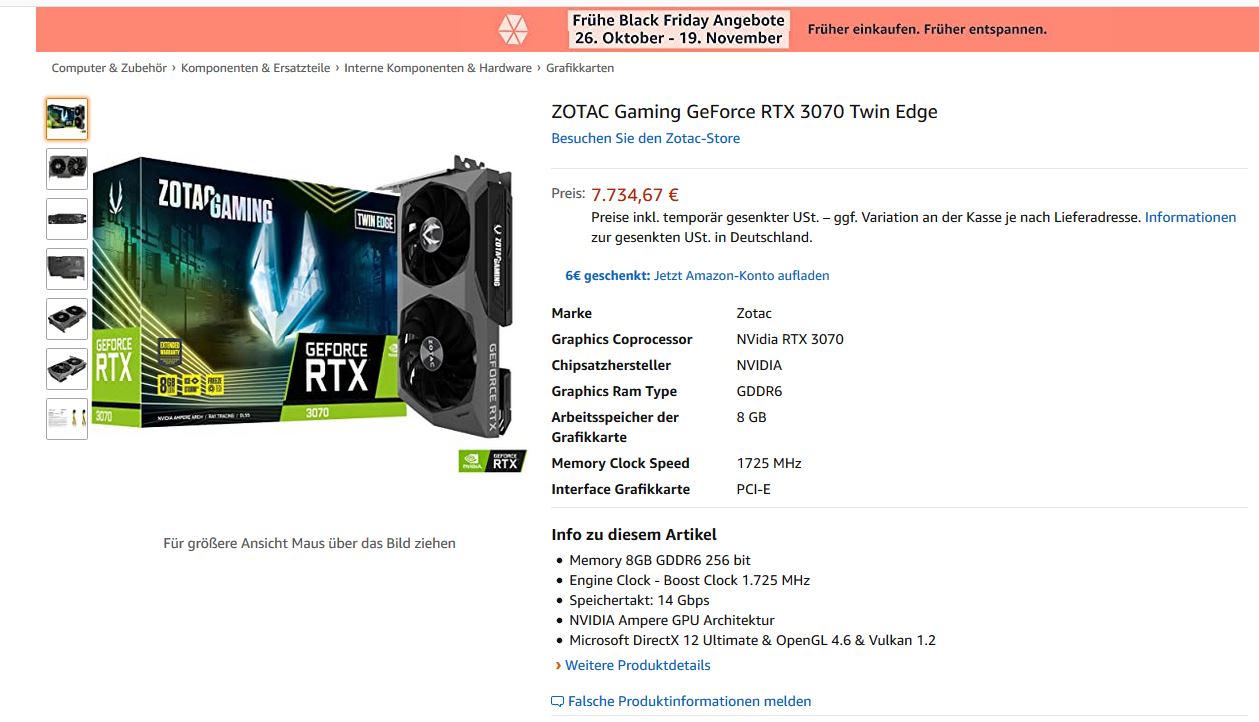Expand Weitere Produktdetails

(638, 665)
